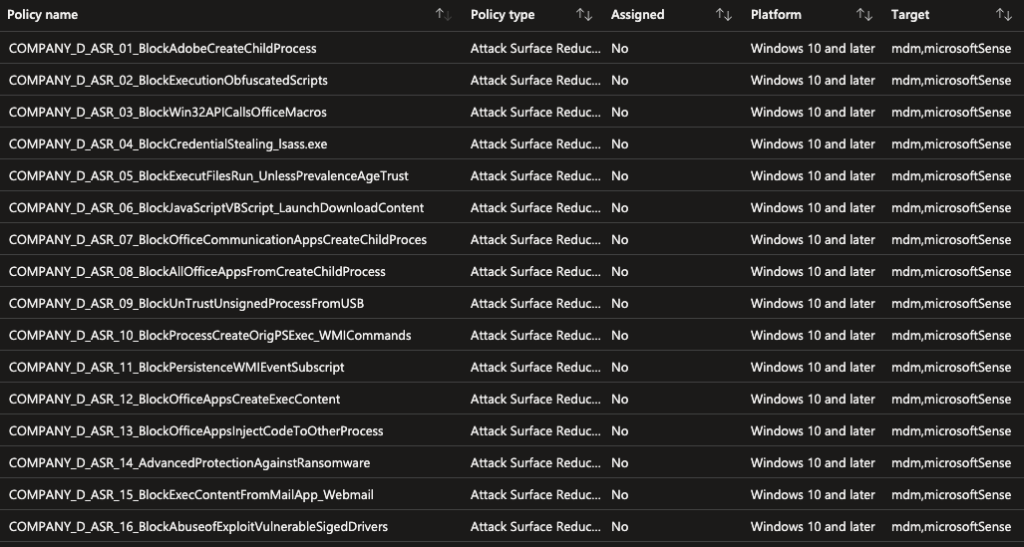Click ASR_16 BlockAbuseofExploitVulnerableSigedDrivers policy
The height and width of the screenshot is (547, 1024).
198,527
